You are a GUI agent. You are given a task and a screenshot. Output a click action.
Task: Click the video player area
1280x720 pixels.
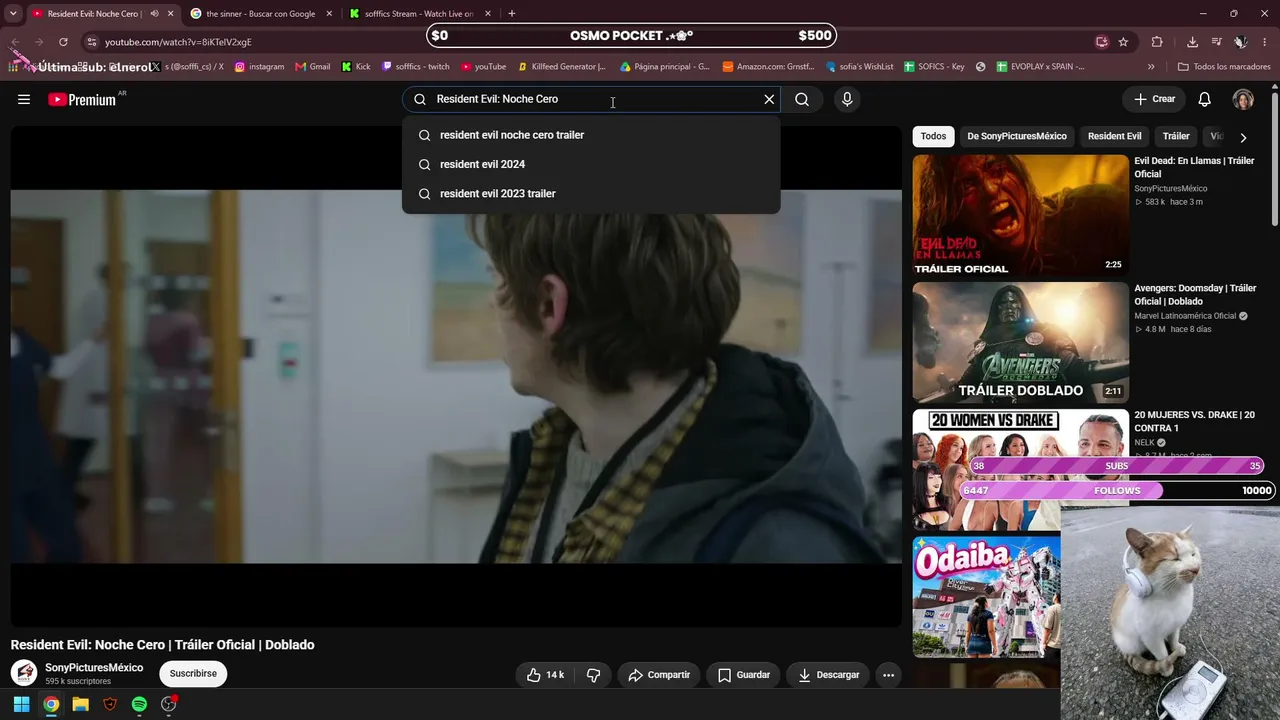click(x=456, y=376)
